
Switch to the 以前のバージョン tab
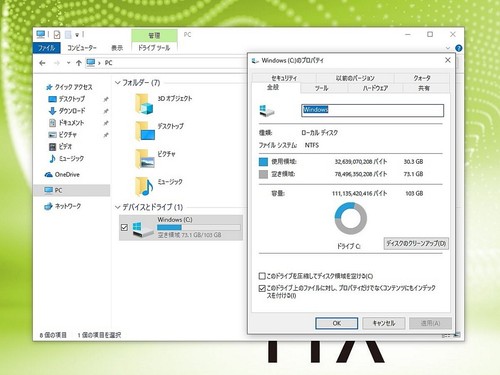tap(355, 78)
